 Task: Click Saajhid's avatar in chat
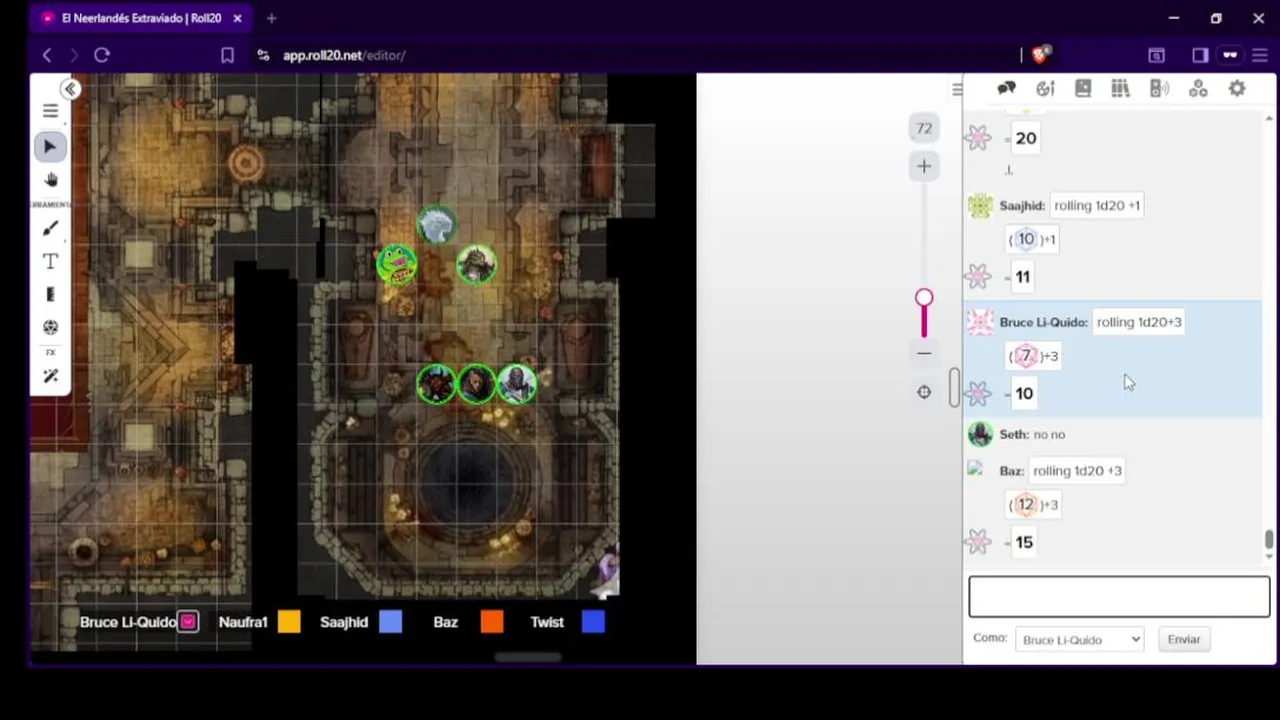[980, 206]
